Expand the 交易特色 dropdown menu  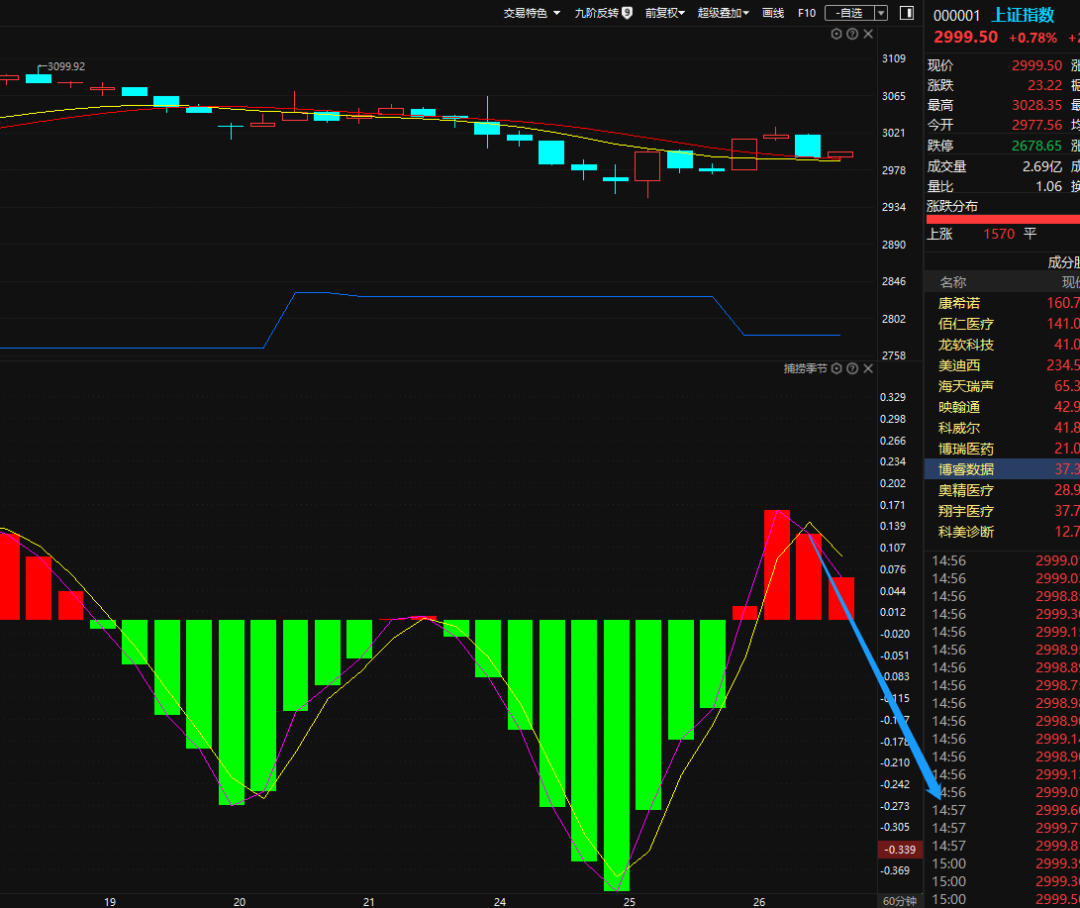pyautogui.click(x=532, y=13)
